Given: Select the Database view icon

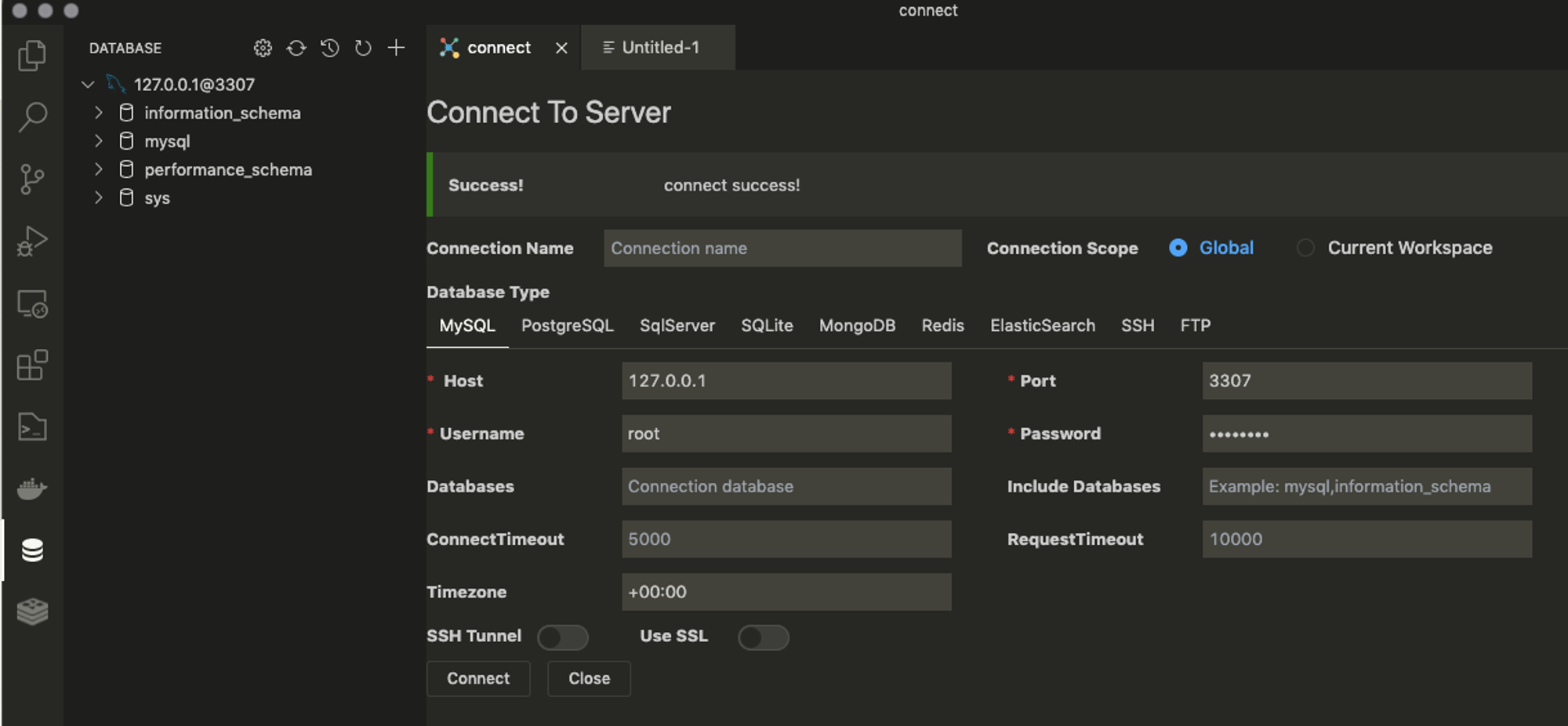Looking at the screenshot, I should point(32,550).
